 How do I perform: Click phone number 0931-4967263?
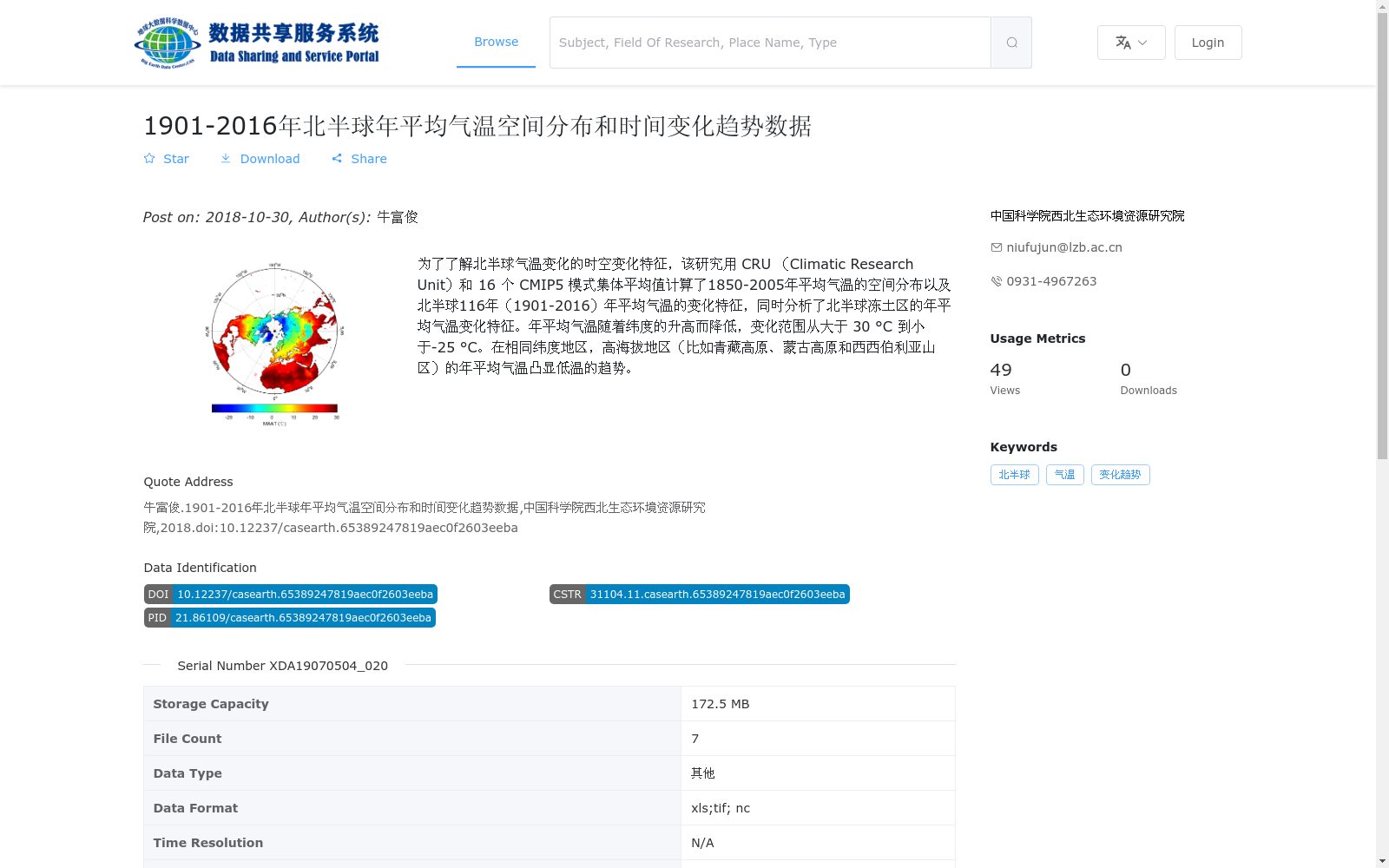click(1051, 281)
